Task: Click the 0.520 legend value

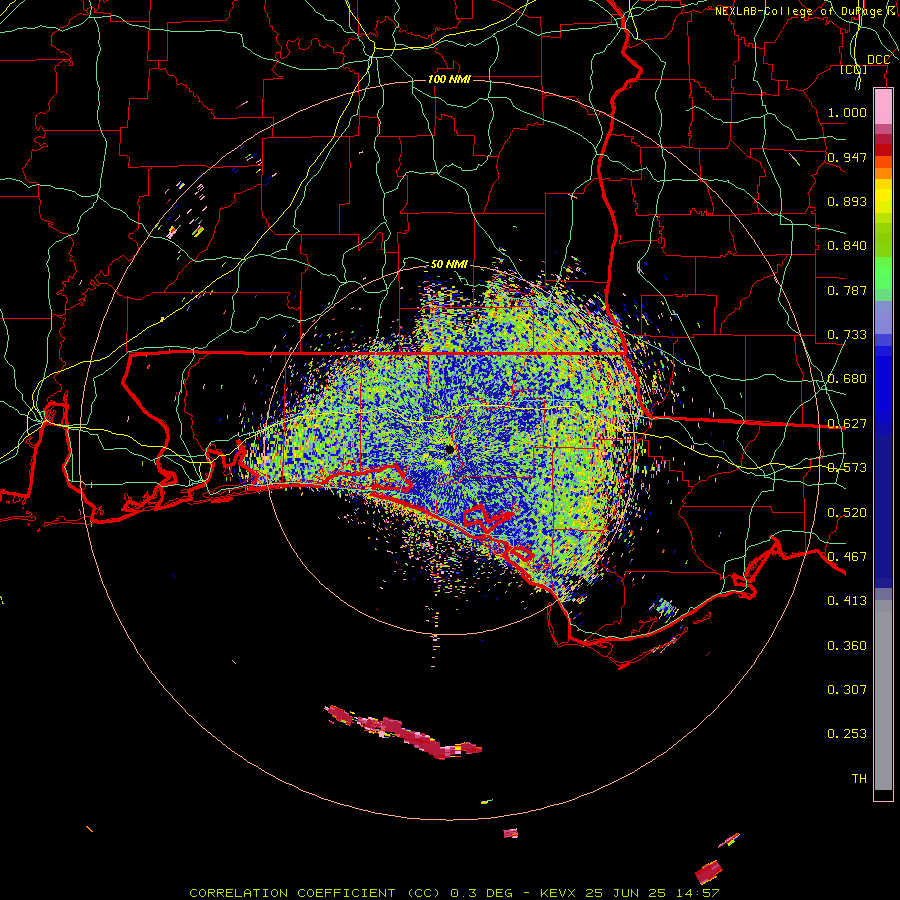Action: coord(847,513)
